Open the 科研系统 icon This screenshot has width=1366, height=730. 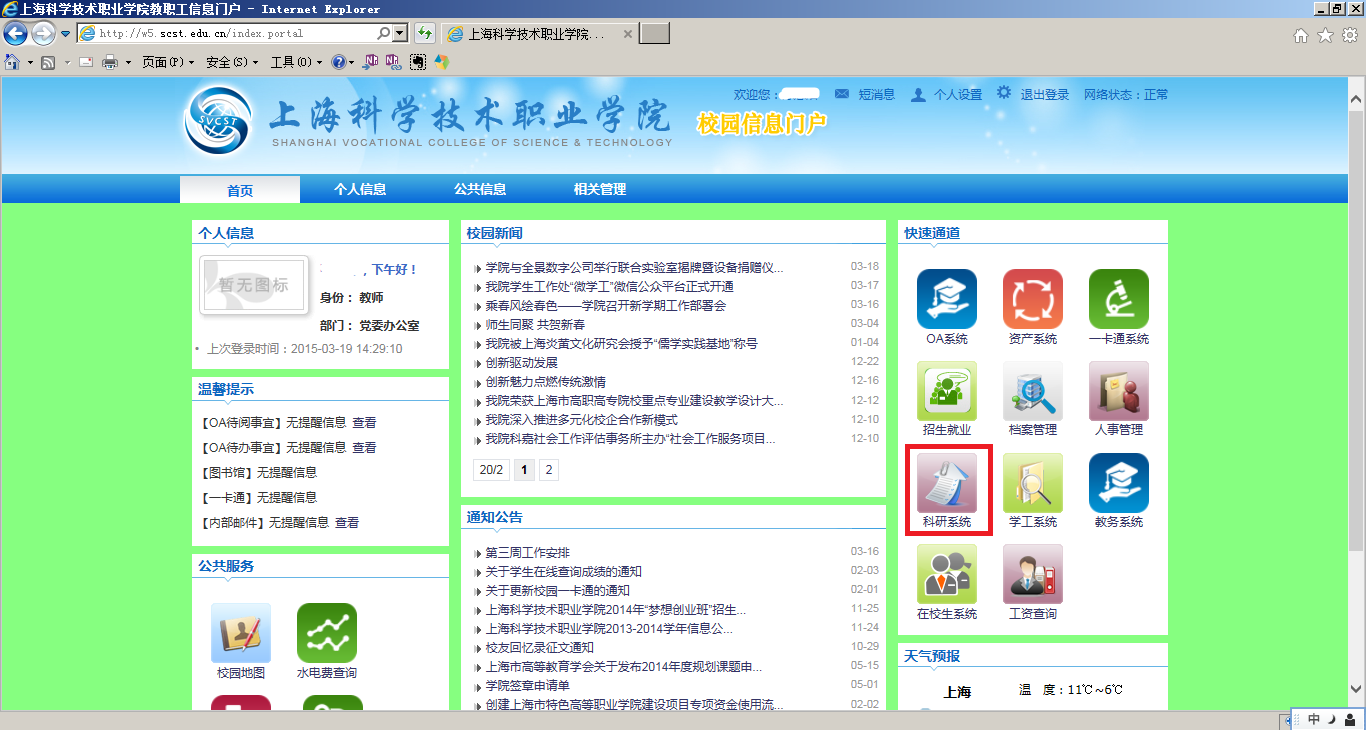946,483
